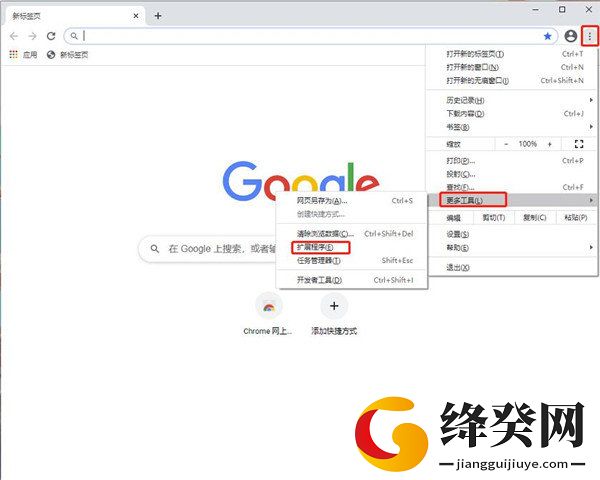
Task: Select 网页另存为(A)... in submenu
Action: (x=351, y=201)
